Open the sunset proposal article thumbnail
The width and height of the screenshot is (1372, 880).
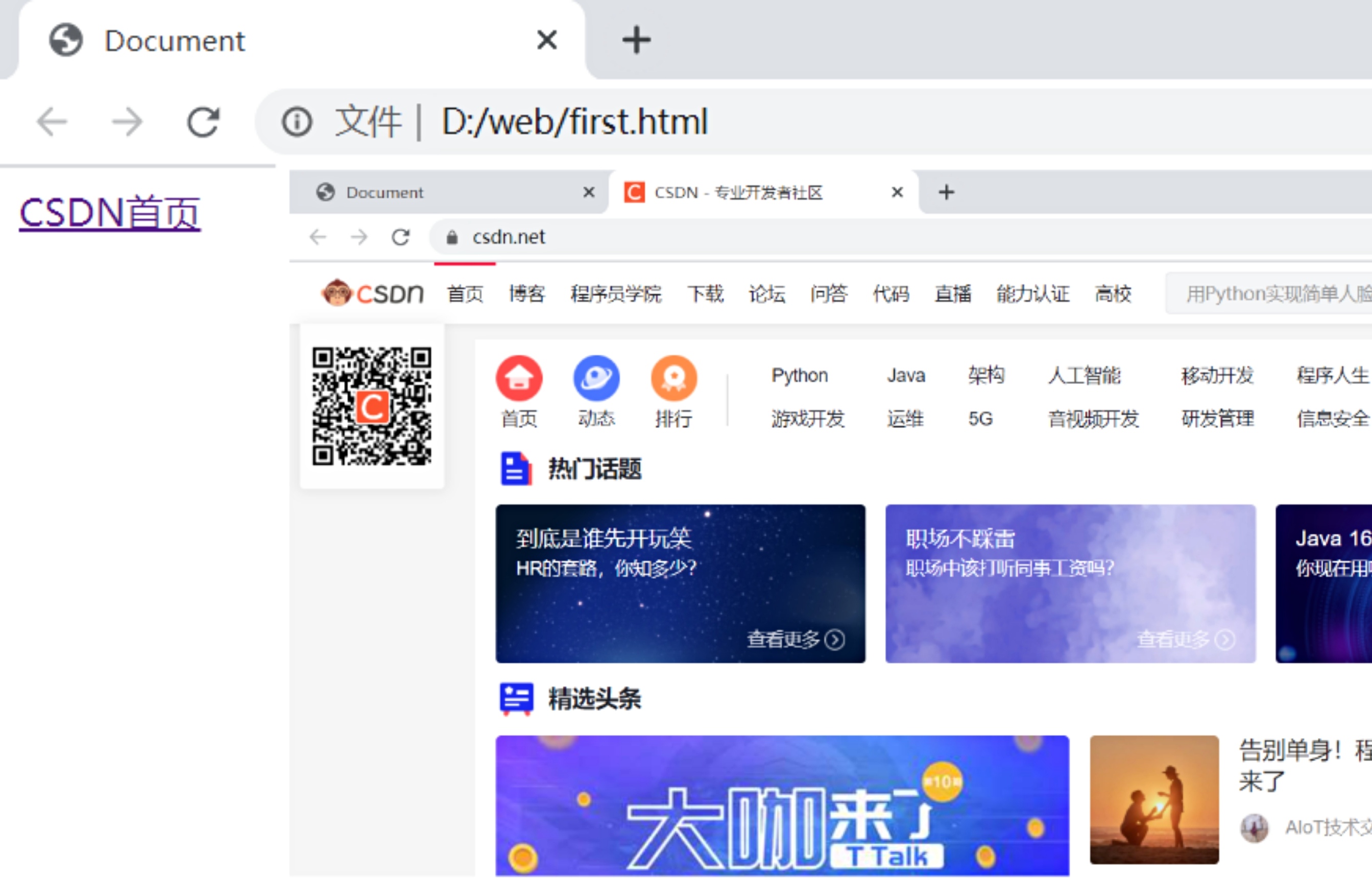1154,799
